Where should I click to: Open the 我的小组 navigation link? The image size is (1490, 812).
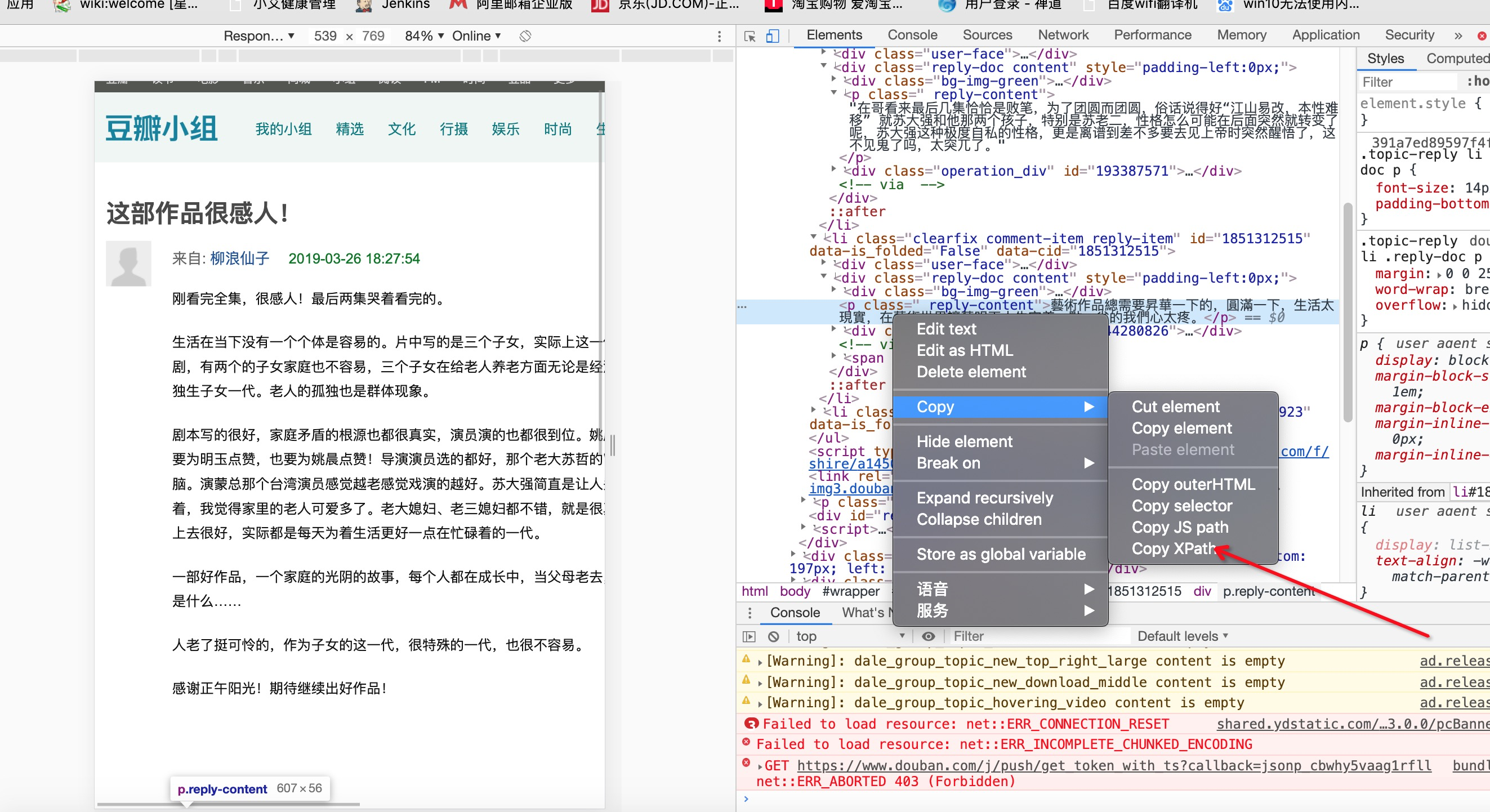pos(283,129)
